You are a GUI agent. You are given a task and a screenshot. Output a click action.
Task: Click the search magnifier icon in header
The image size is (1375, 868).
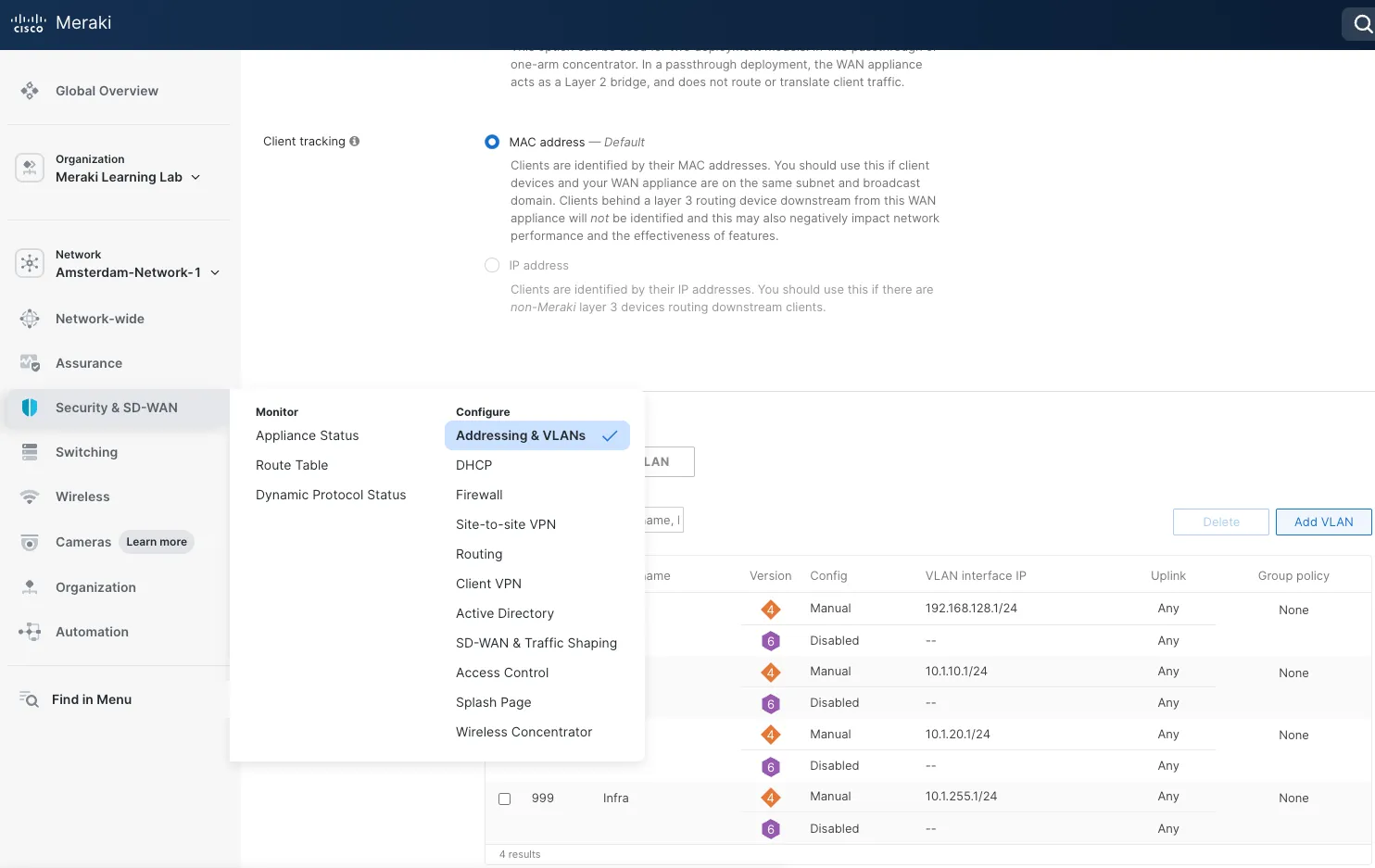pos(1362,25)
